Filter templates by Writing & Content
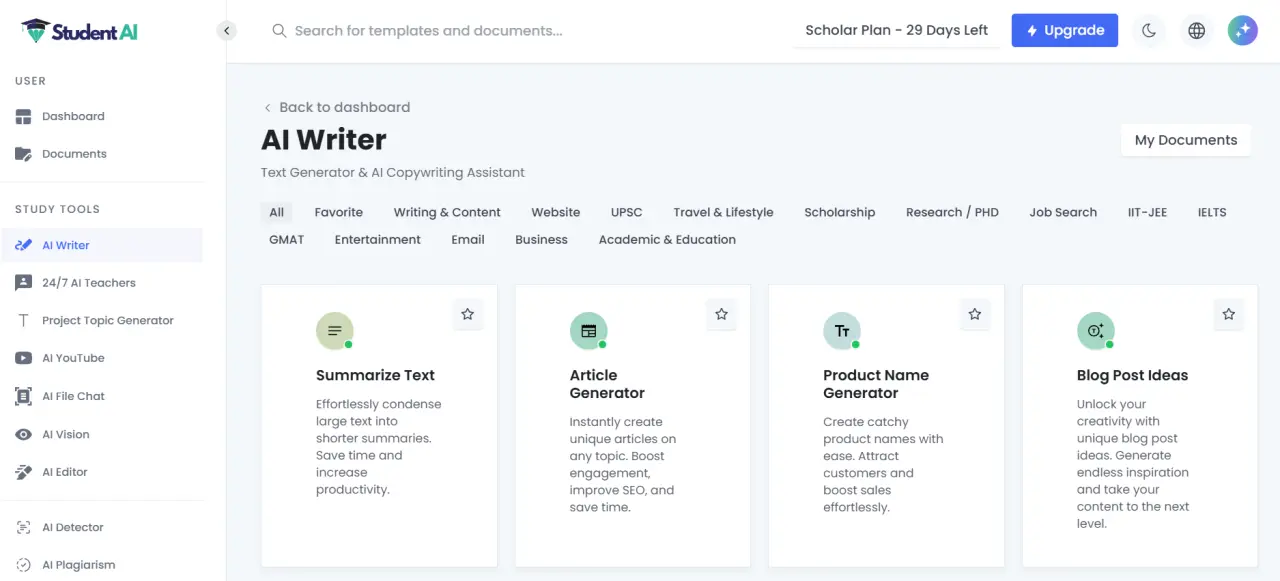This screenshot has width=1280, height=581. [x=447, y=212]
